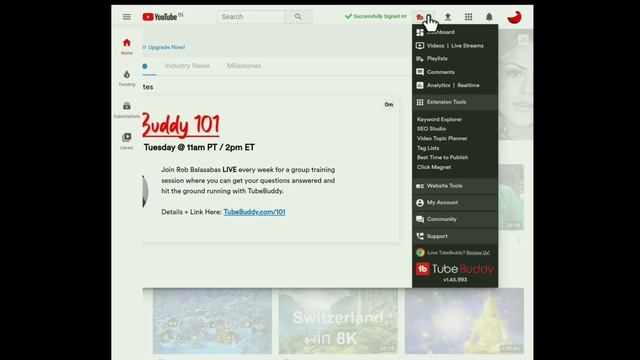Click the TubeBuddy logo at menu bottom
The height and width of the screenshot is (360, 640).
tap(455, 269)
